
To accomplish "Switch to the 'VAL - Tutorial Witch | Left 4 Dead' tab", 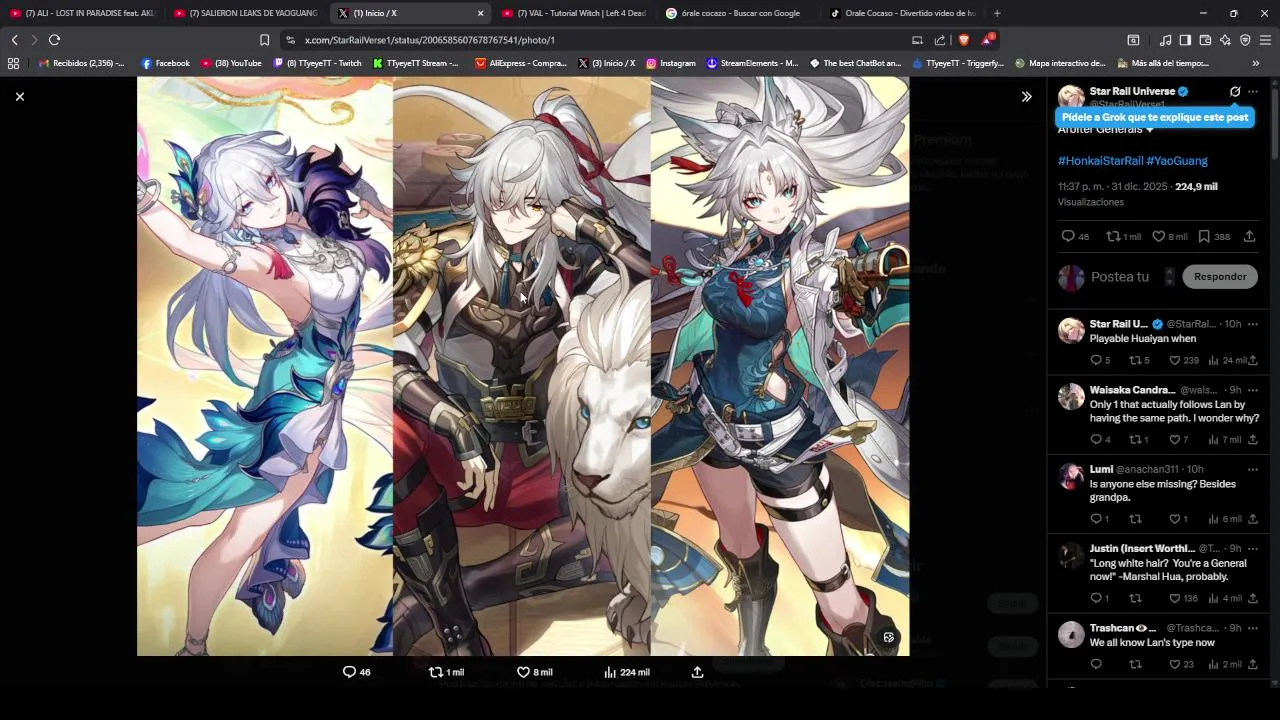I will [x=573, y=13].
